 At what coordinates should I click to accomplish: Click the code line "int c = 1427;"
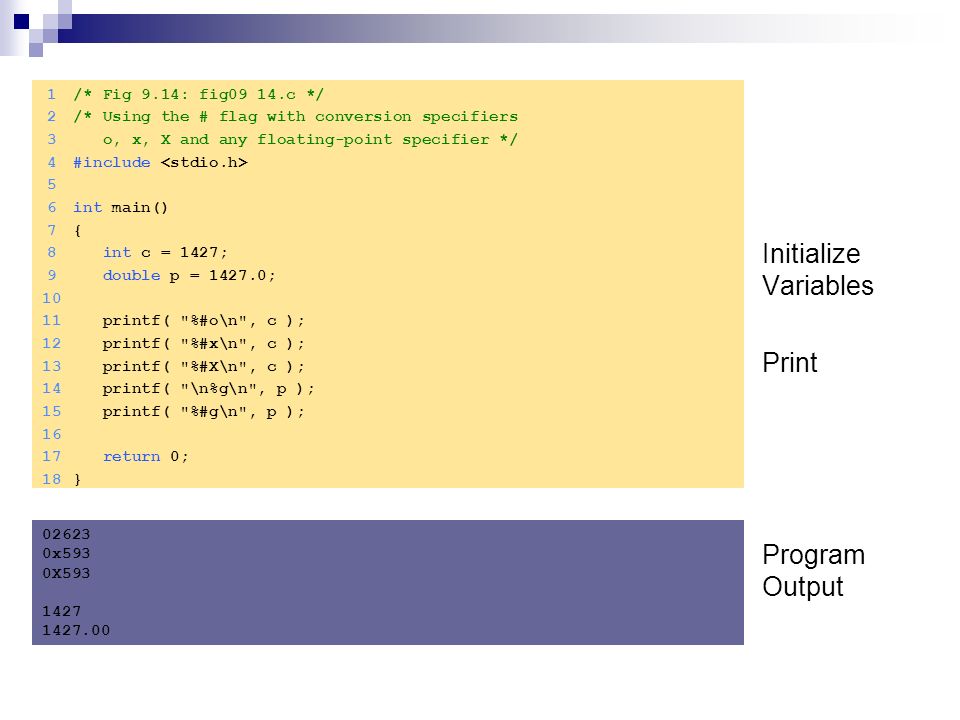[x=165, y=252]
